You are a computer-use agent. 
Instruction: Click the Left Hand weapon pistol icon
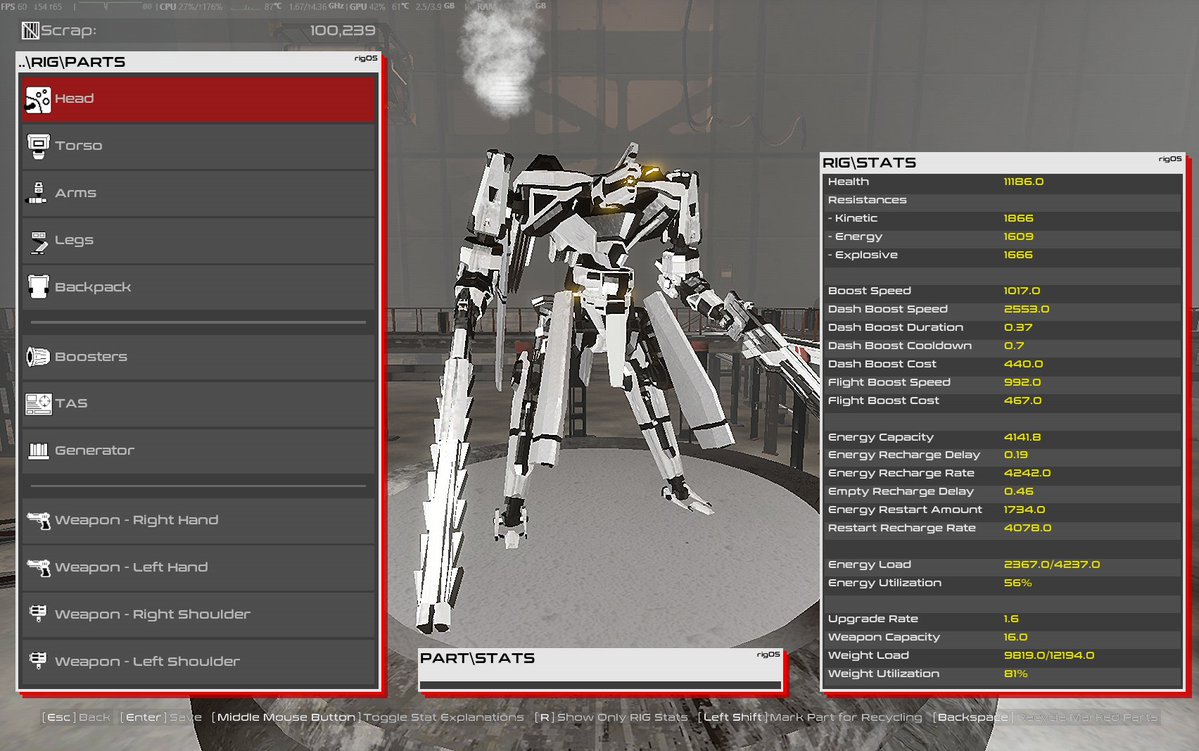(38, 567)
